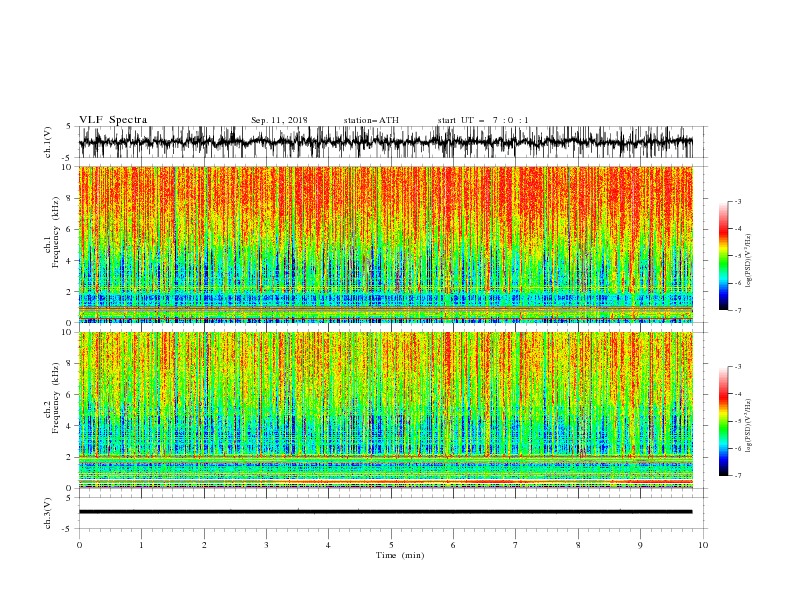Click the 'Sep. 11, 2018' date label
The width and height of the screenshot is (792, 612).
click(x=279, y=120)
